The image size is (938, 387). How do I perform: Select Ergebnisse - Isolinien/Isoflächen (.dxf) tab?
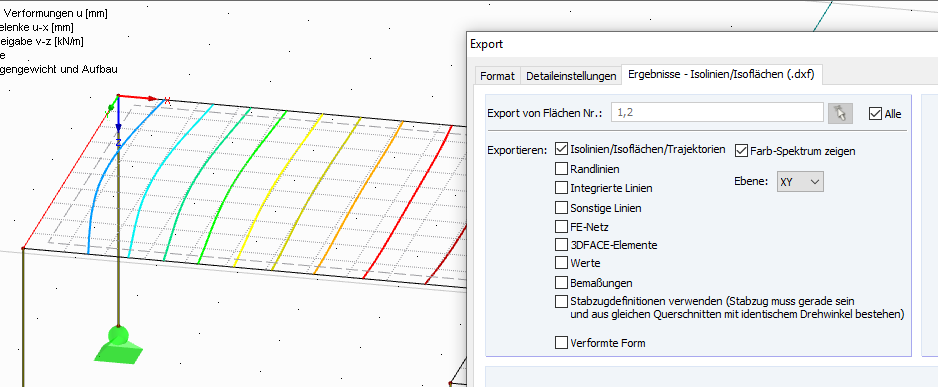(x=721, y=75)
